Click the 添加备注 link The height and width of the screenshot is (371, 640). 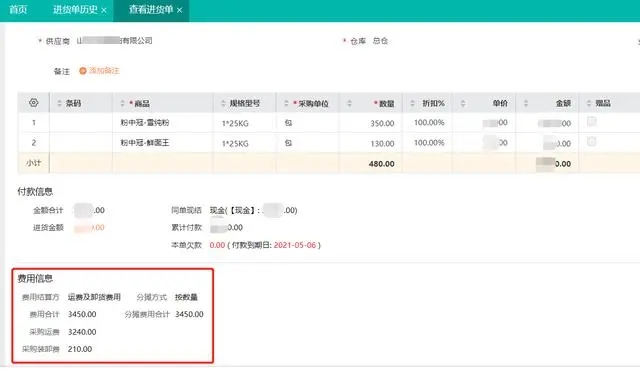(x=104, y=71)
